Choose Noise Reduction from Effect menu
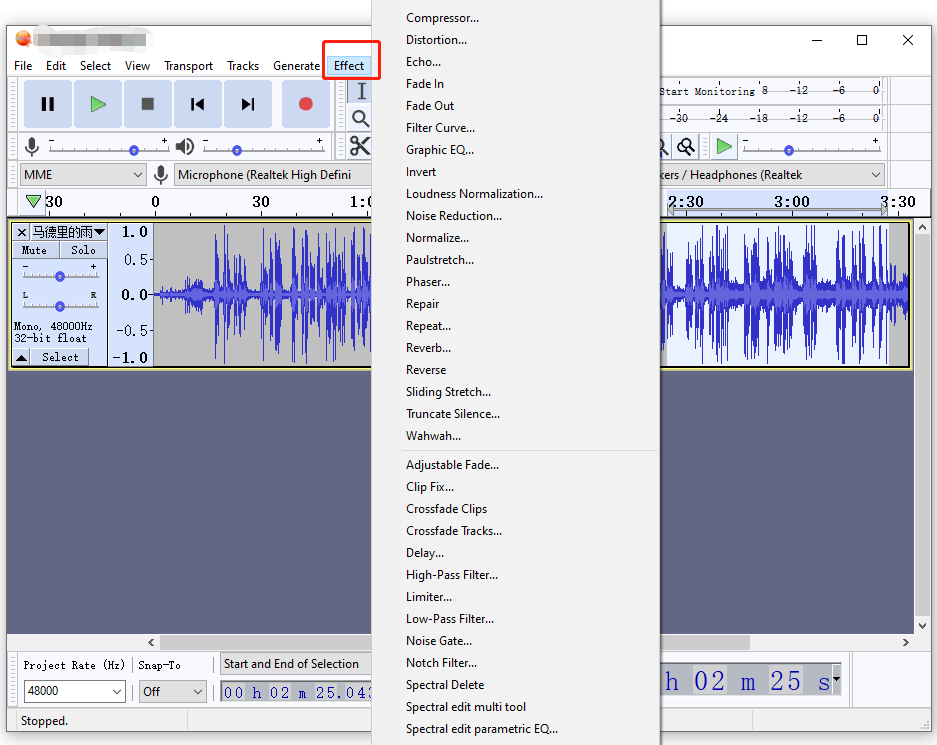 [x=454, y=216]
